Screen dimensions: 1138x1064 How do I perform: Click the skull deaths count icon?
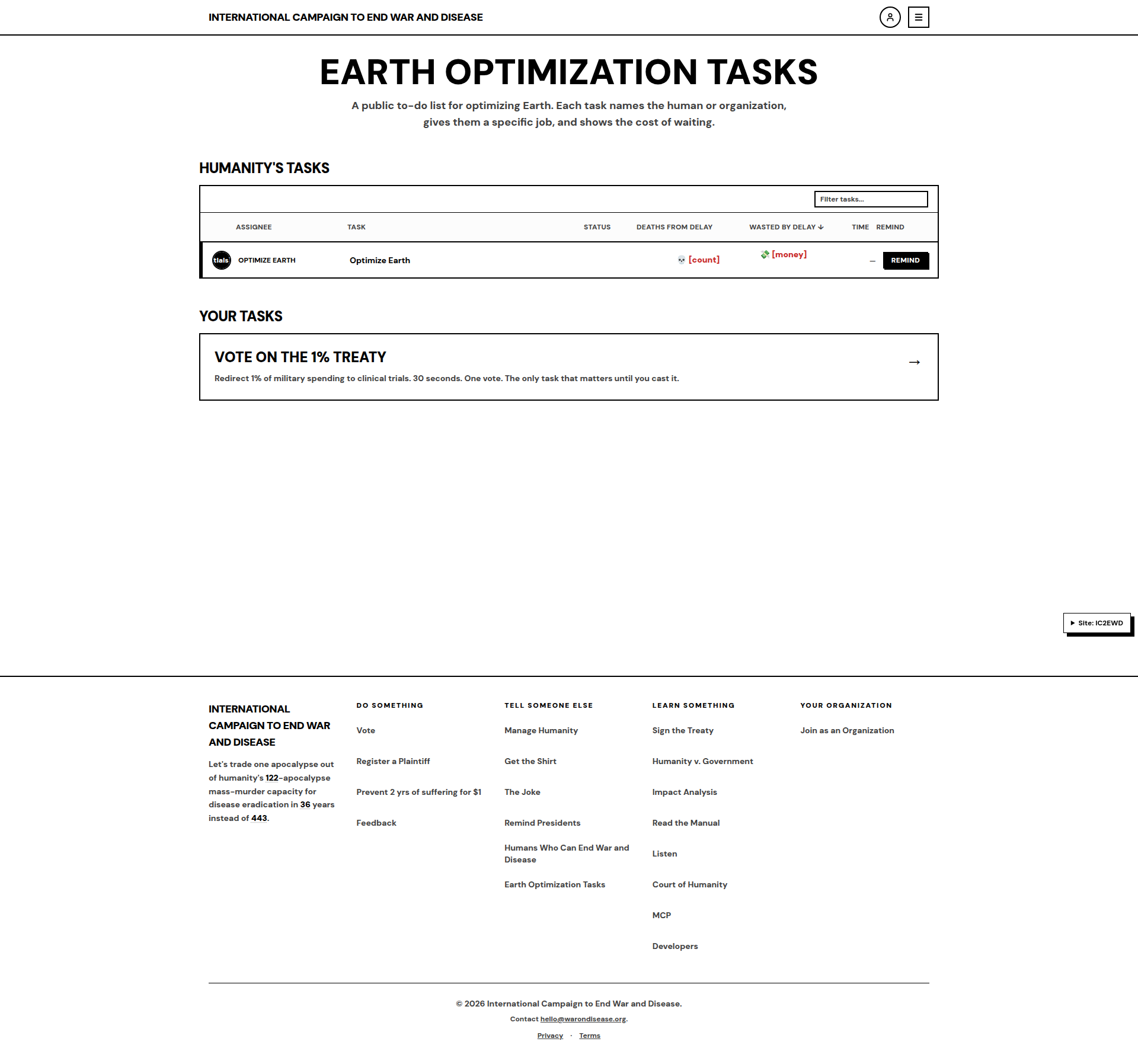click(x=682, y=260)
